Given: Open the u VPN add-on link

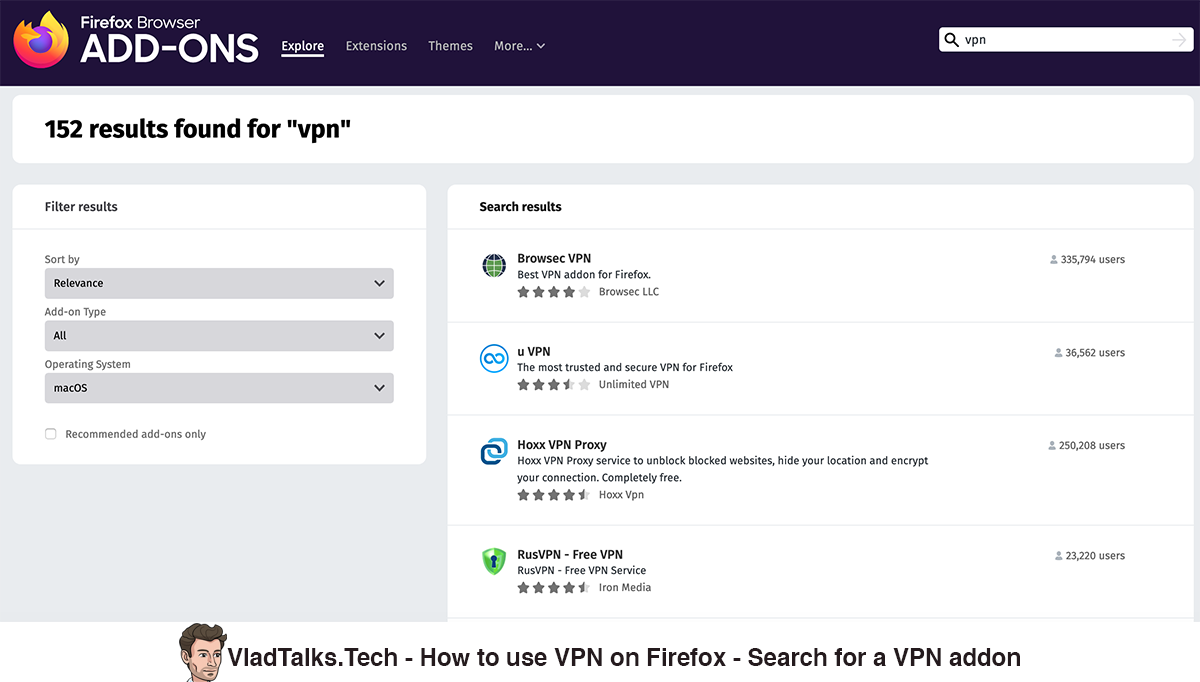Looking at the screenshot, I should pyautogui.click(x=534, y=351).
